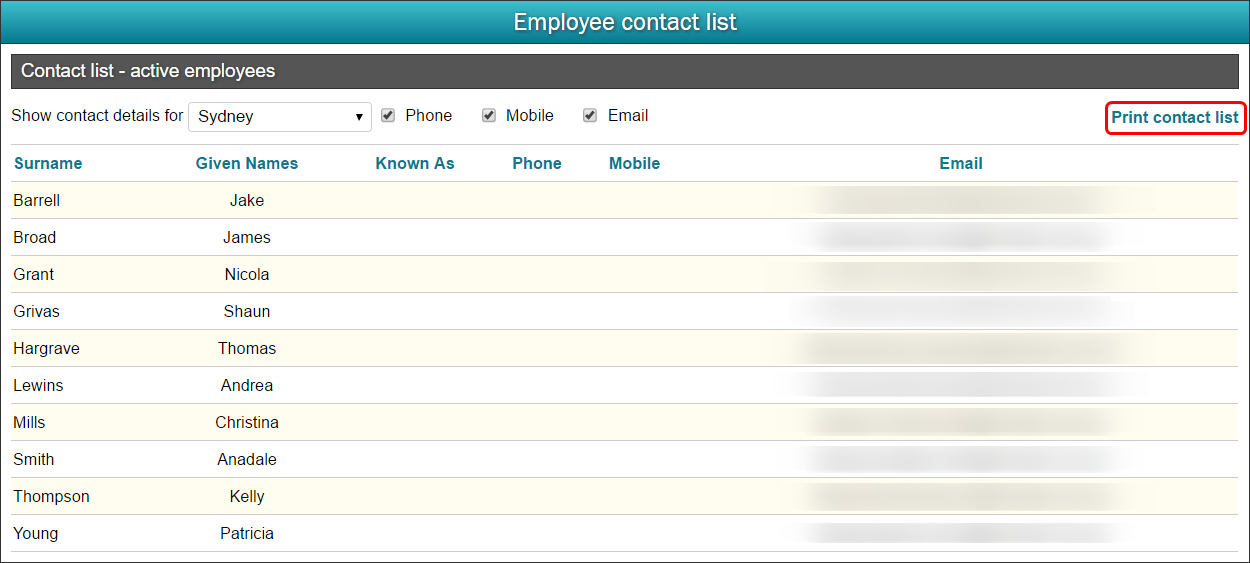Open the Sydney location dropdown
The width and height of the screenshot is (1250, 563).
point(280,117)
